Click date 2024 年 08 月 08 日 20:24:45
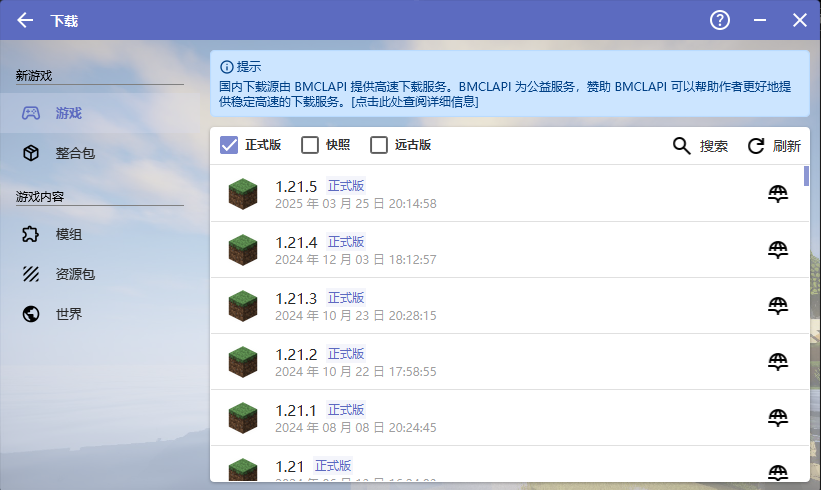Image resolution: width=821 pixels, height=490 pixels. (x=356, y=428)
